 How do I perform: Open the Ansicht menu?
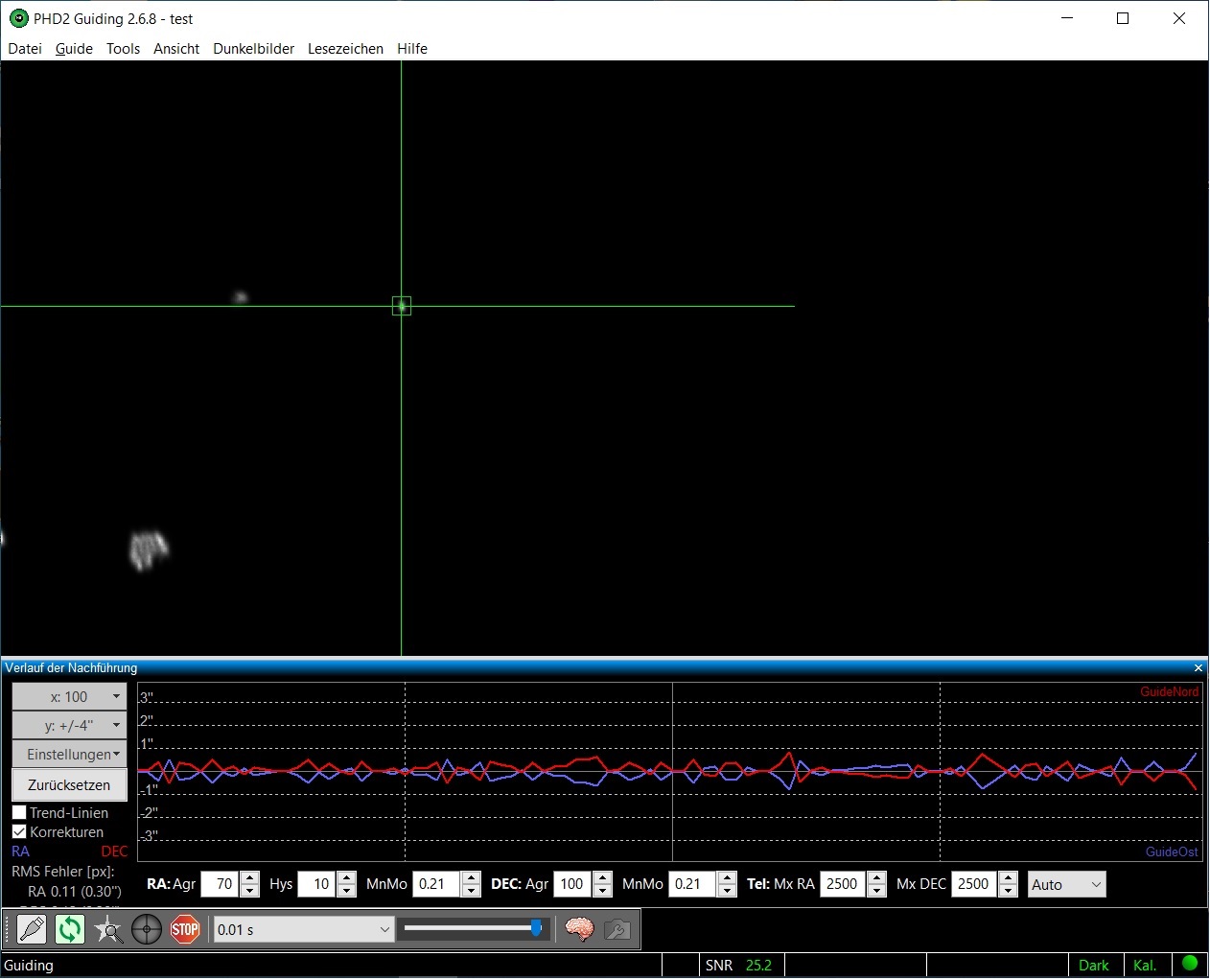[176, 48]
